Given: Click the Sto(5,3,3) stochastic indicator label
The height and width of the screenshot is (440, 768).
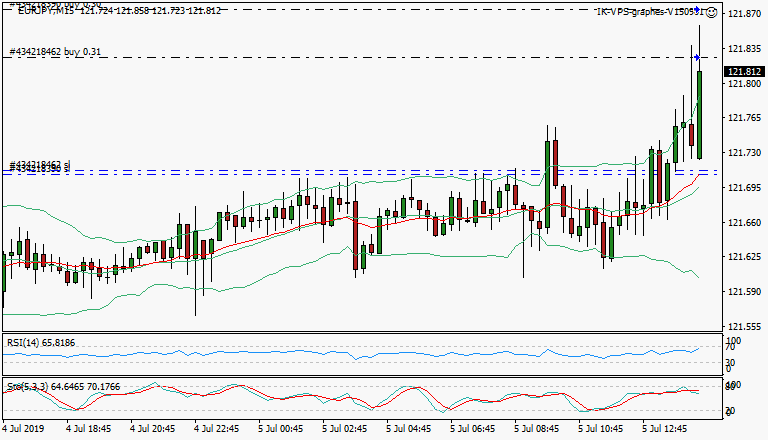Looking at the screenshot, I should (63, 387).
